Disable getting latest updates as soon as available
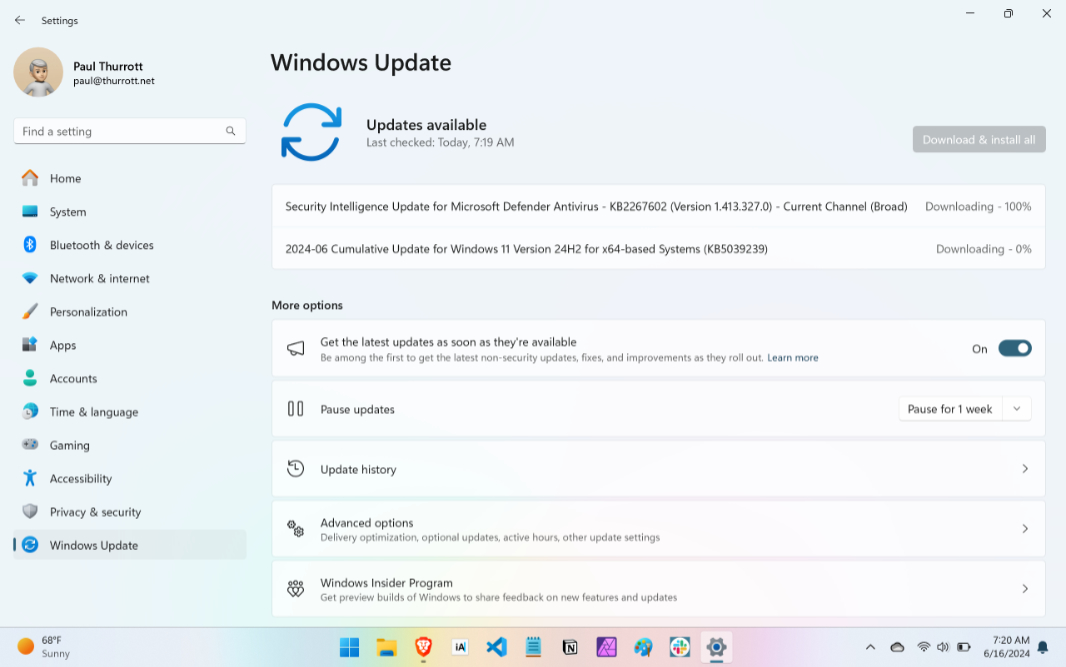Screen dimensions: 1066x667 point(1014,348)
